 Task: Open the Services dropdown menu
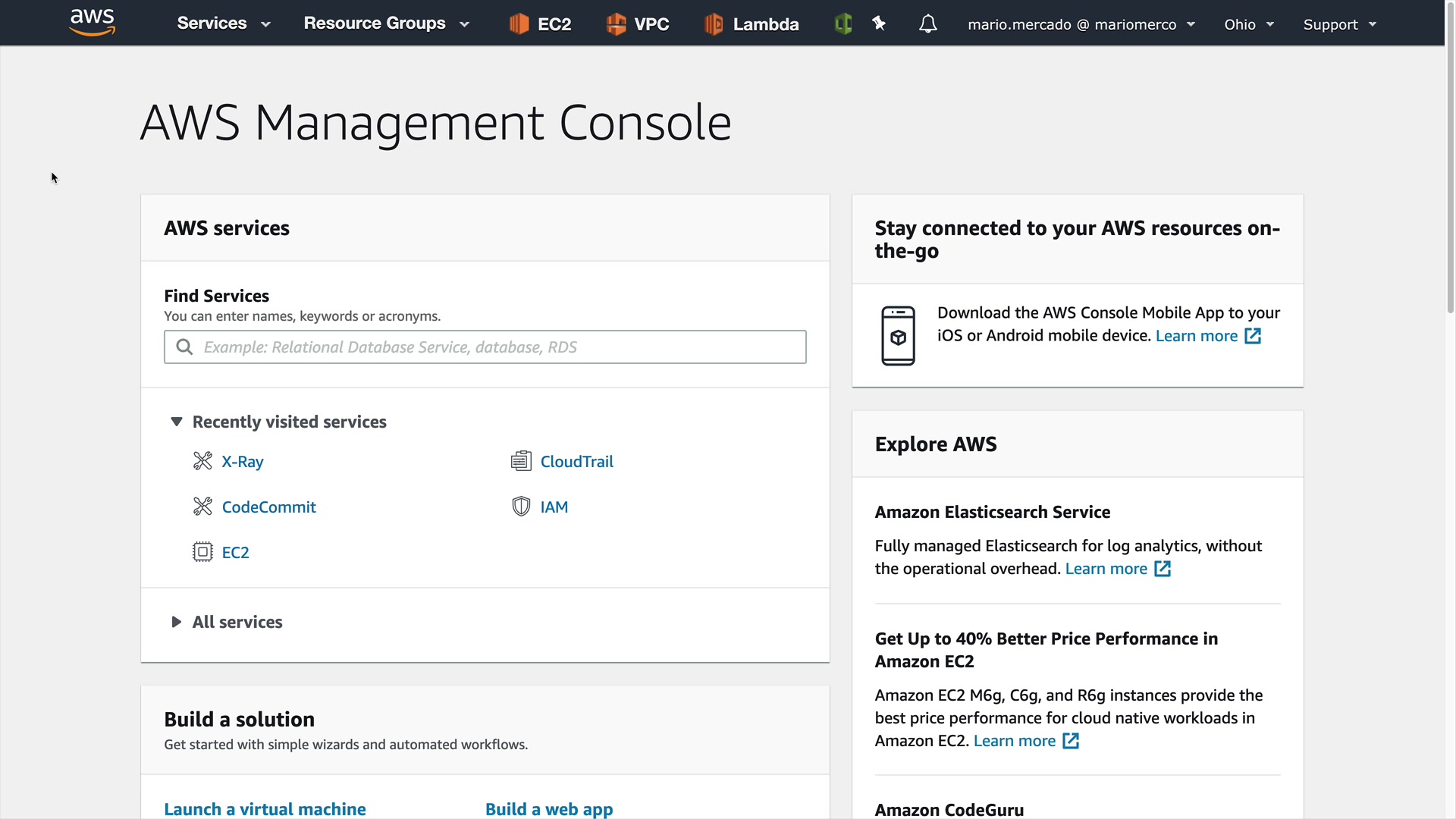[x=223, y=24]
